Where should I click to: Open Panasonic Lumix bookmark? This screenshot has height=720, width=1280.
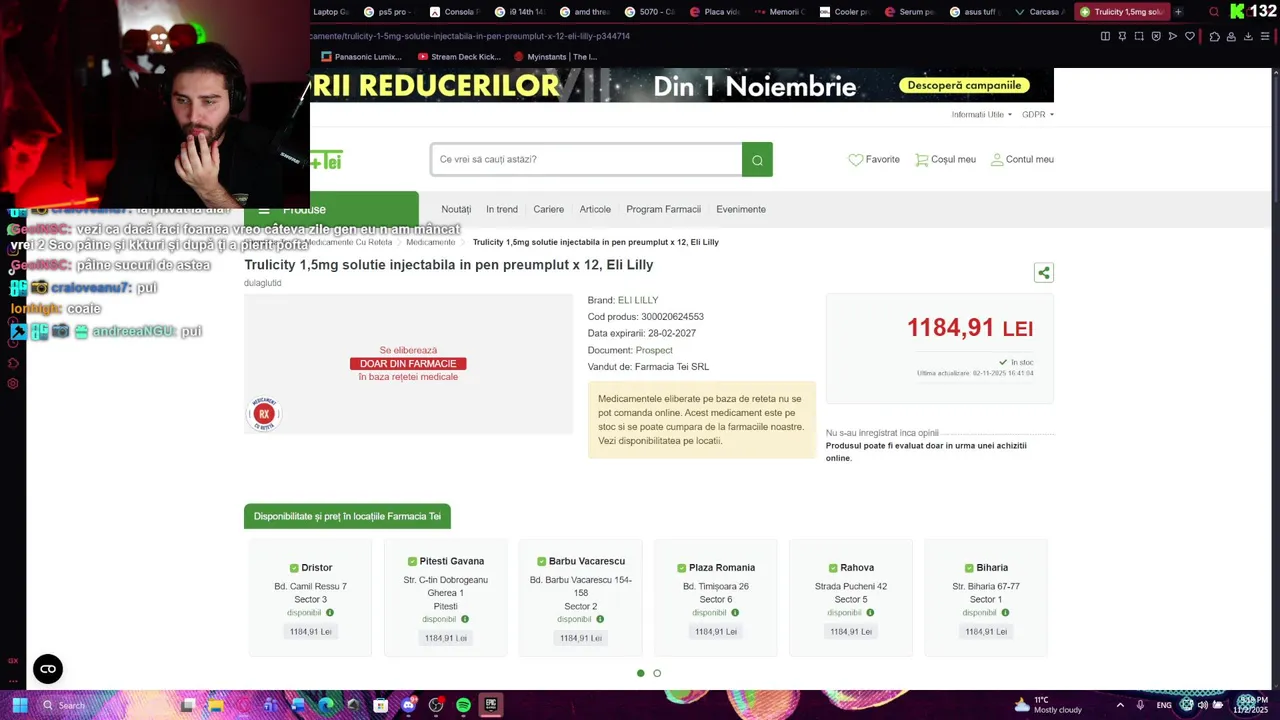[x=361, y=57]
